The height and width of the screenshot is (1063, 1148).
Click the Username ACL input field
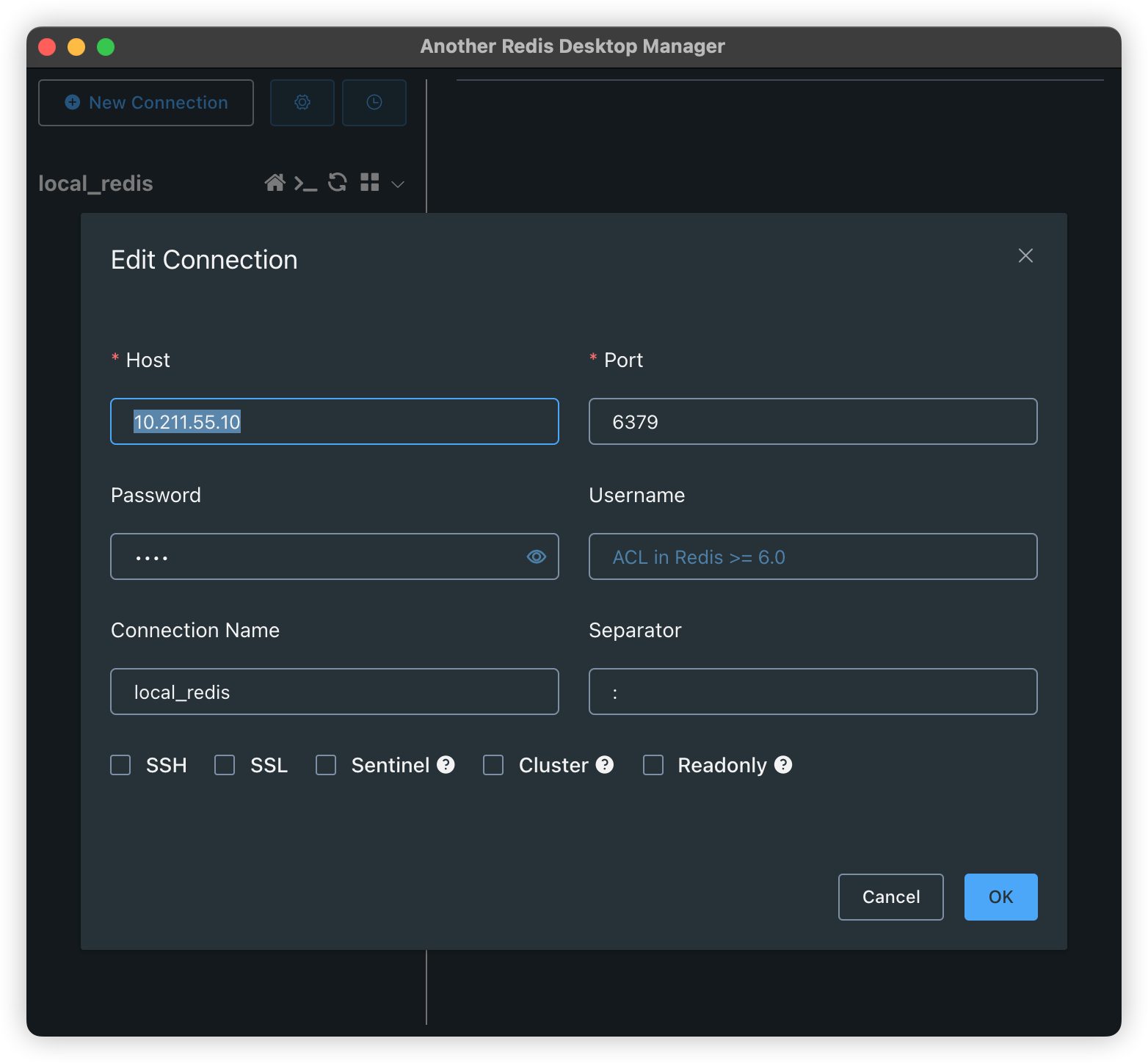(813, 556)
